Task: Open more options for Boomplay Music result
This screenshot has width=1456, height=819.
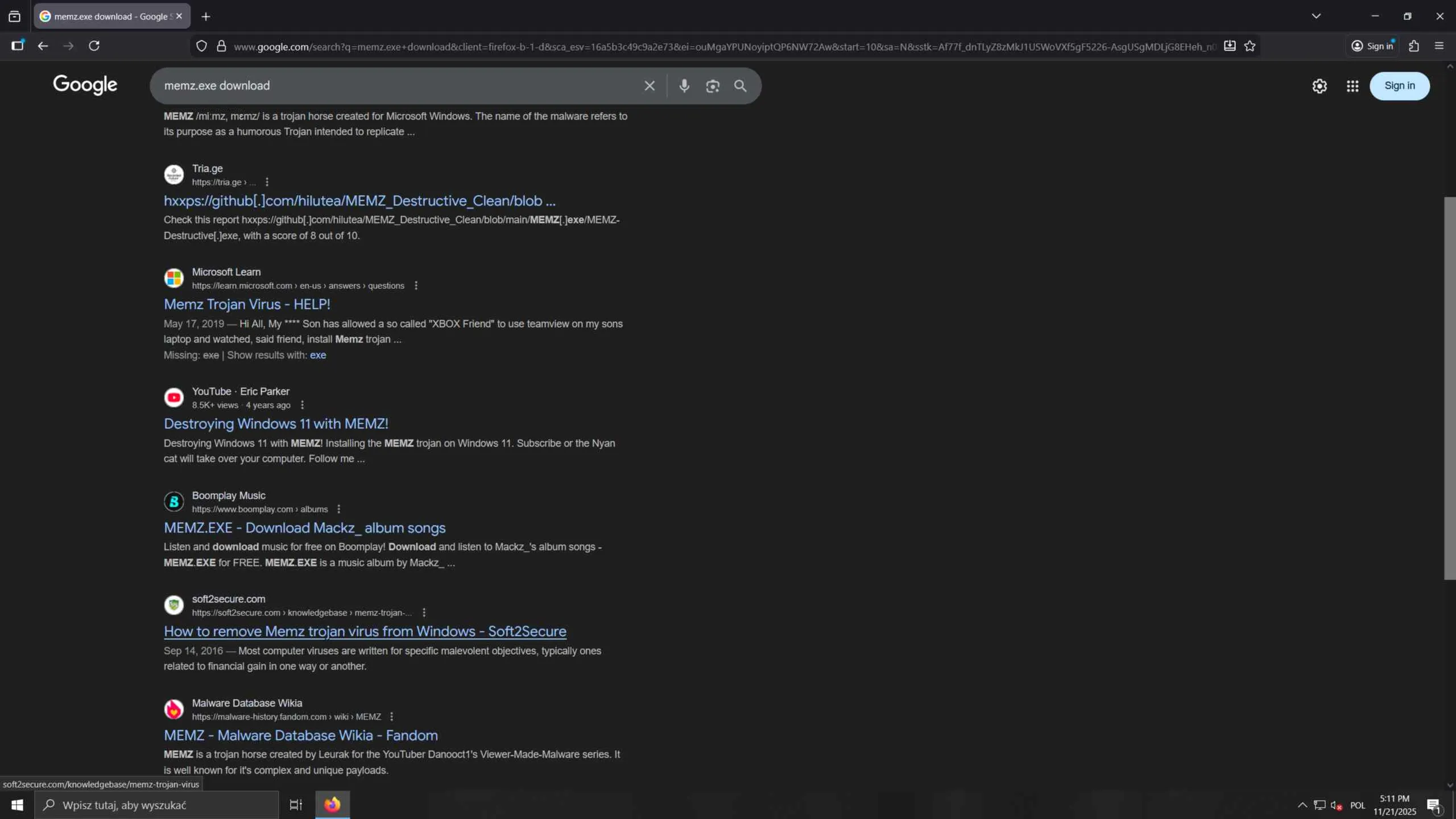Action: pyautogui.click(x=339, y=509)
